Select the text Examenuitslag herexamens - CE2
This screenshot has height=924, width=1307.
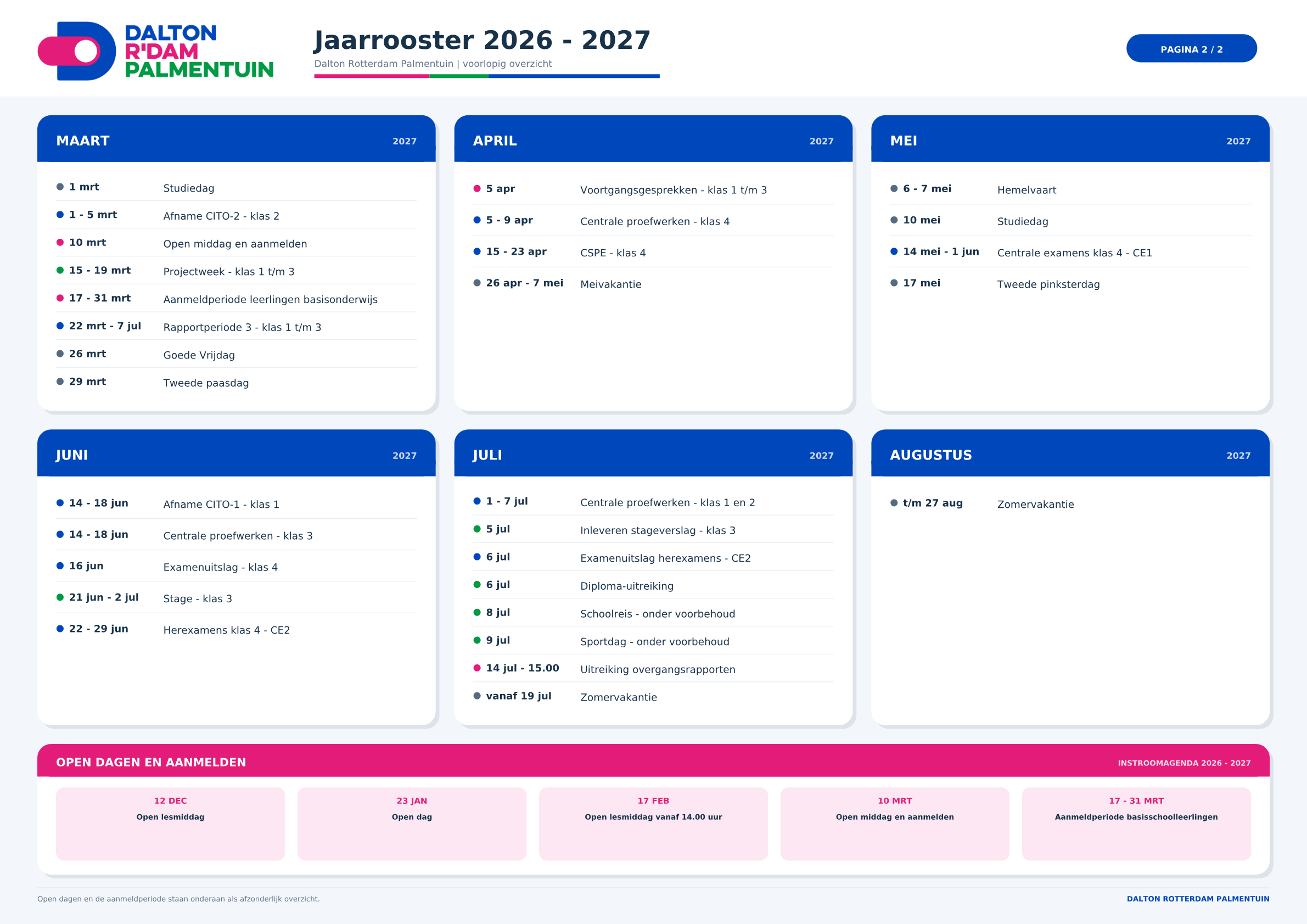pos(665,558)
